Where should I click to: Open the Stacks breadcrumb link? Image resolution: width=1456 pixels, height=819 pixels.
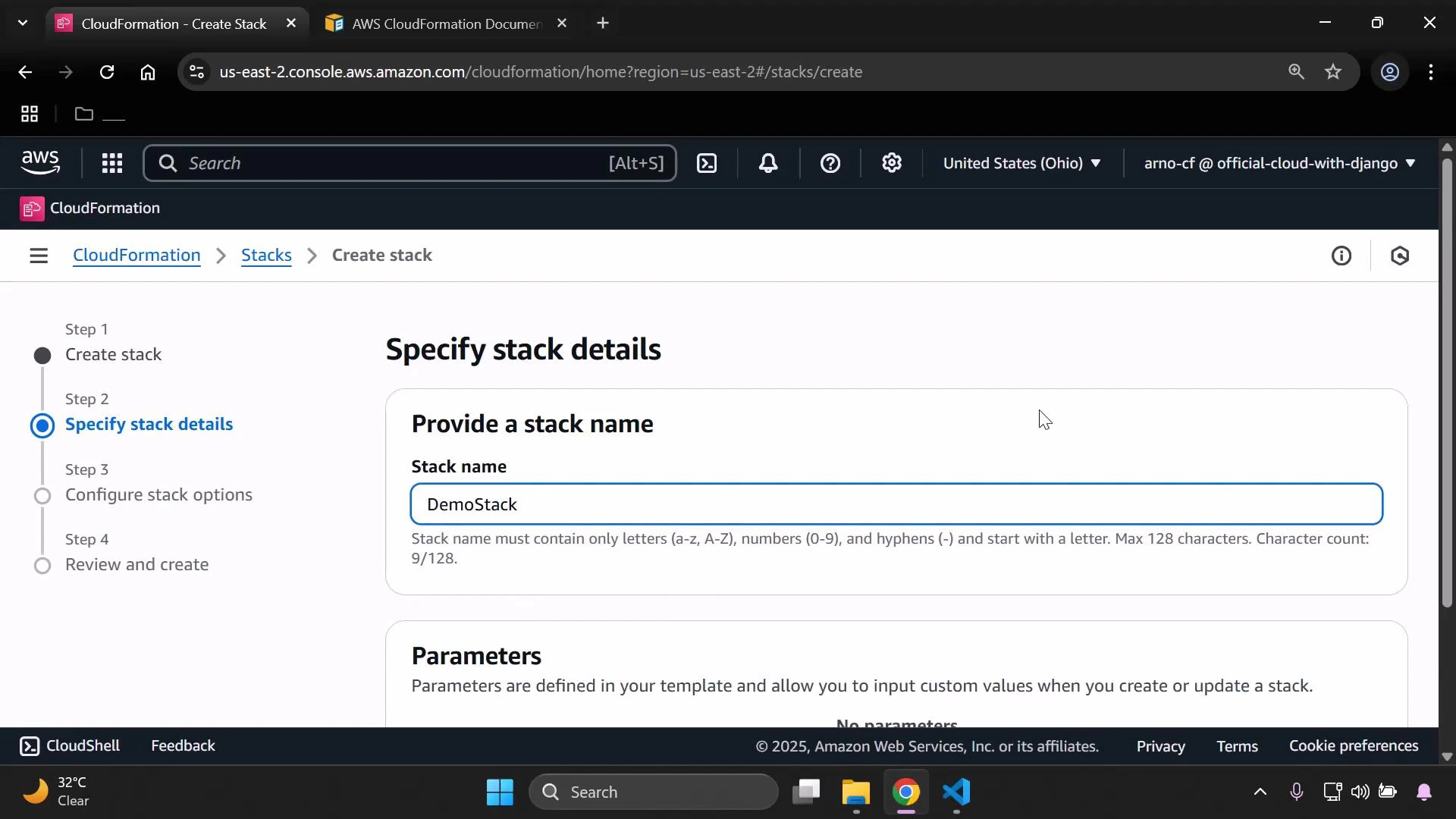(x=265, y=256)
